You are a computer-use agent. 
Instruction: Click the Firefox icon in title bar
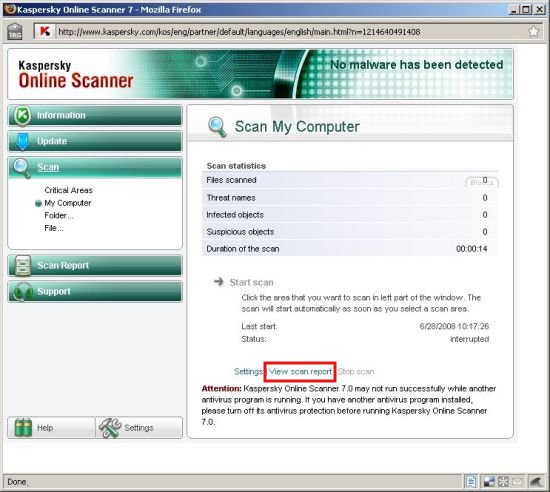(x=10, y=9)
